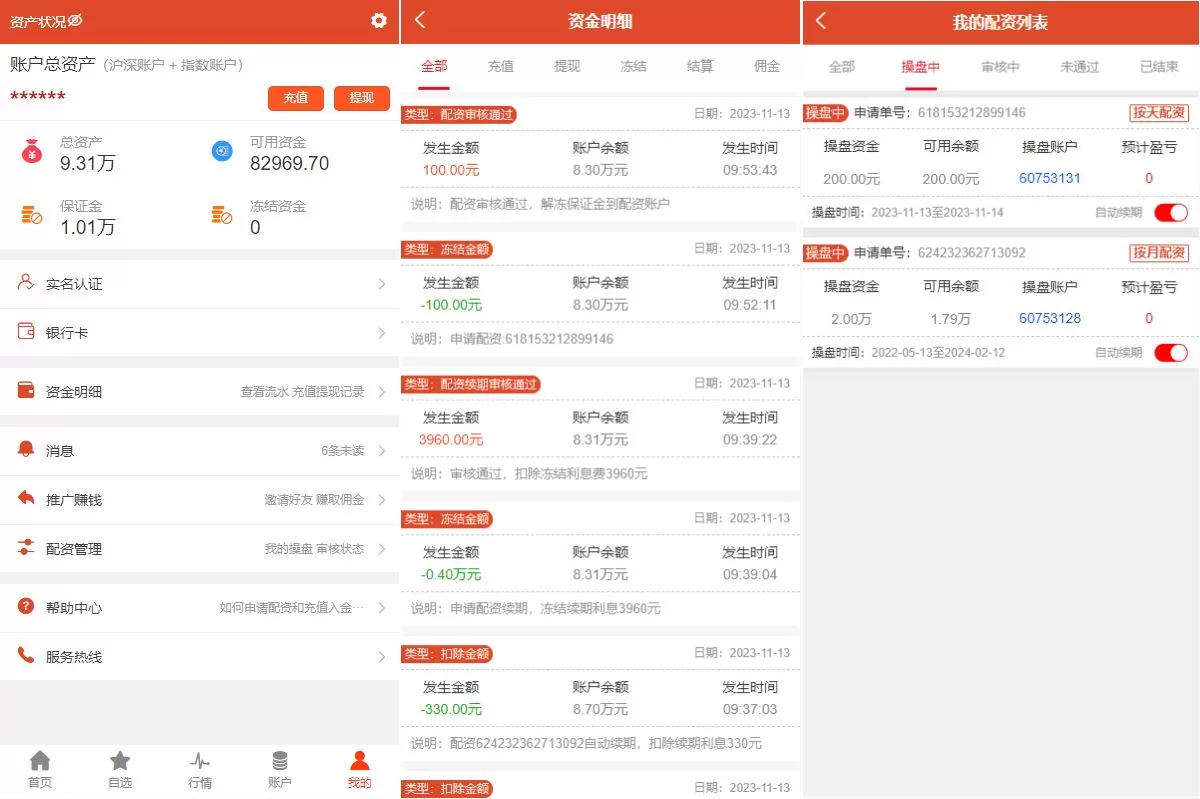Click the fund details wallet icon
1200x799 pixels.
coord(26,391)
